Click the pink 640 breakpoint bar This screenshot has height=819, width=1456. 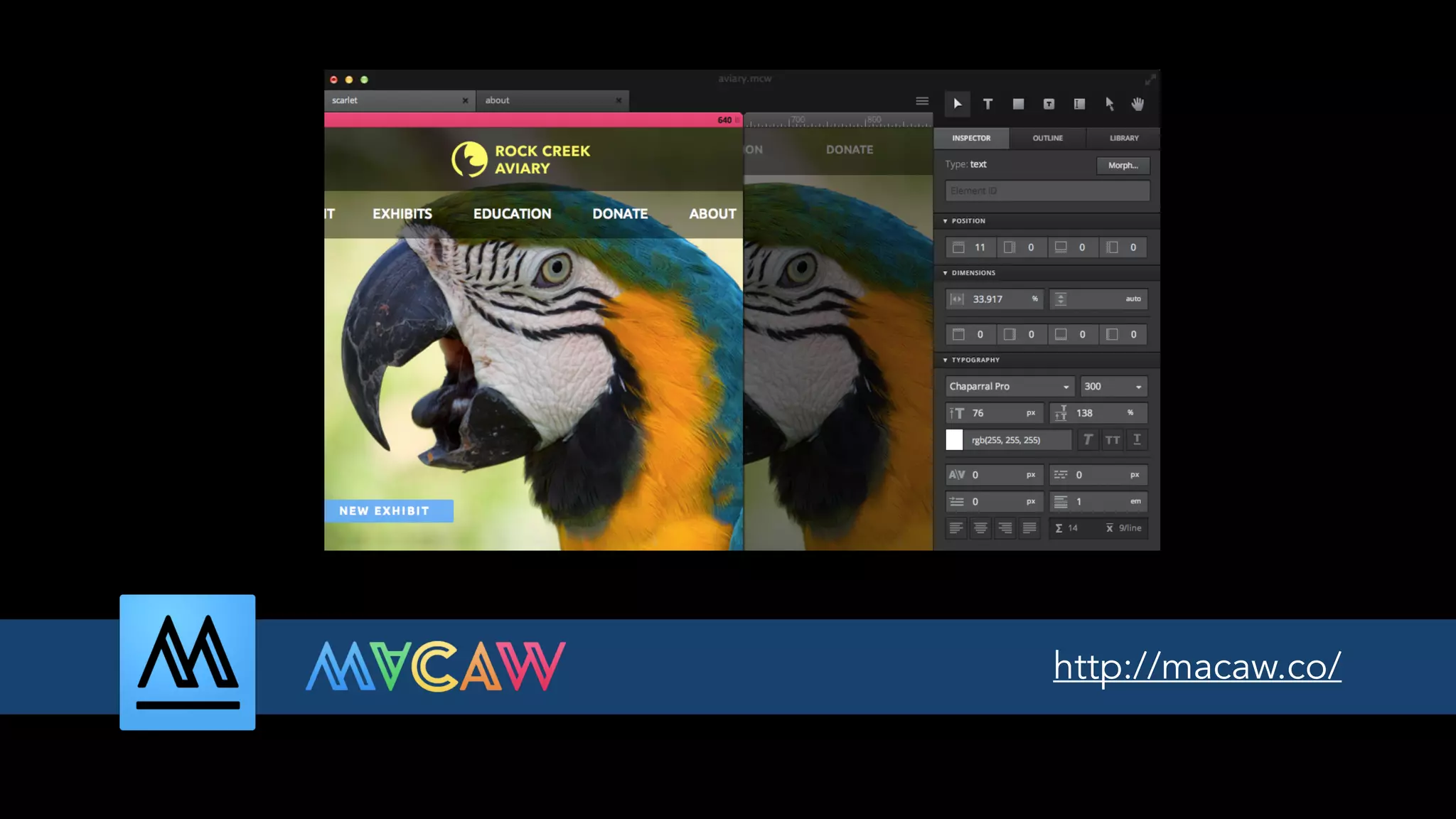533,120
